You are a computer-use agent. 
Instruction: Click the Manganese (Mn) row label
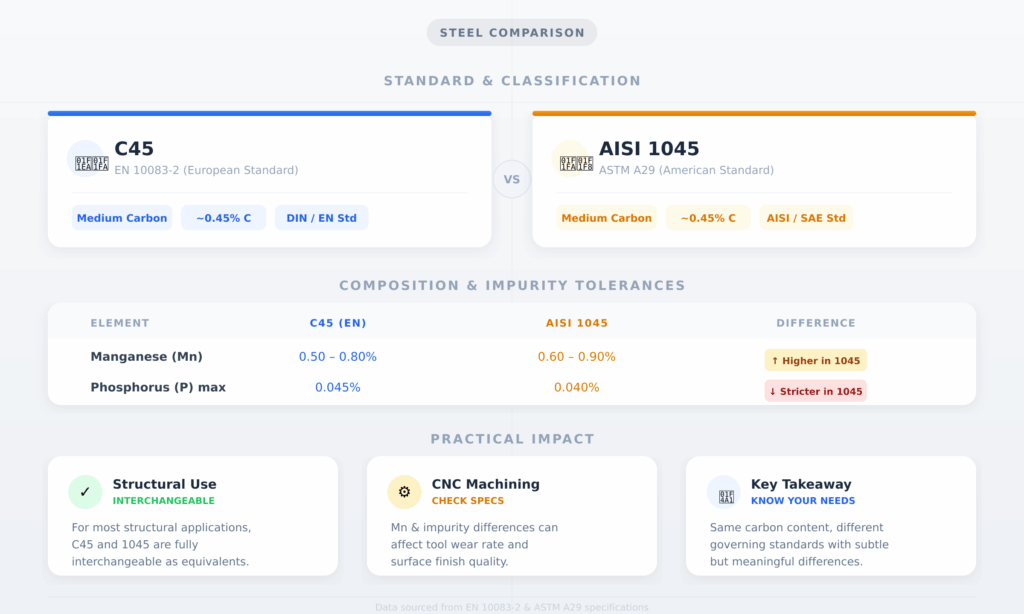click(x=146, y=357)
